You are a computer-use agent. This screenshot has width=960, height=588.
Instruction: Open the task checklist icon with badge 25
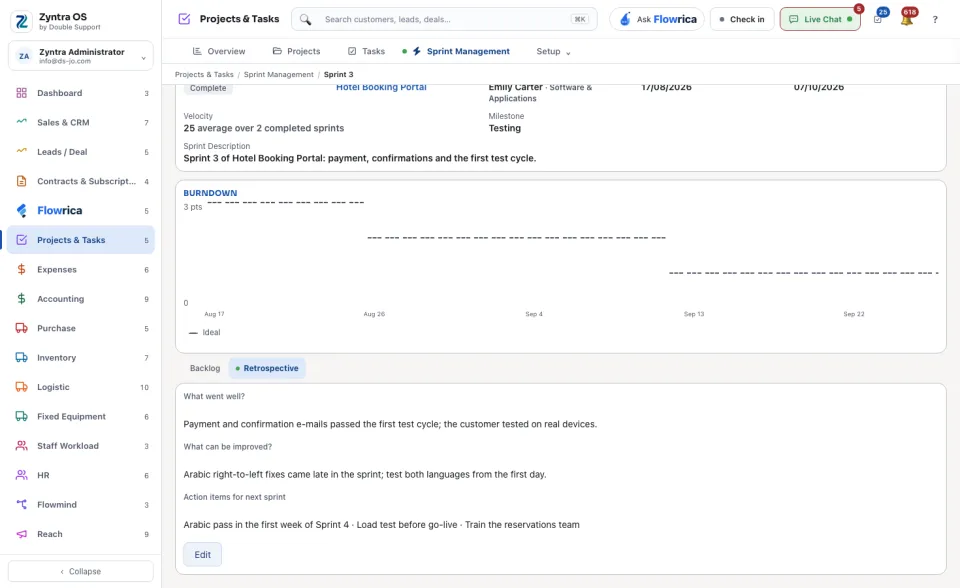click(878, 19)
